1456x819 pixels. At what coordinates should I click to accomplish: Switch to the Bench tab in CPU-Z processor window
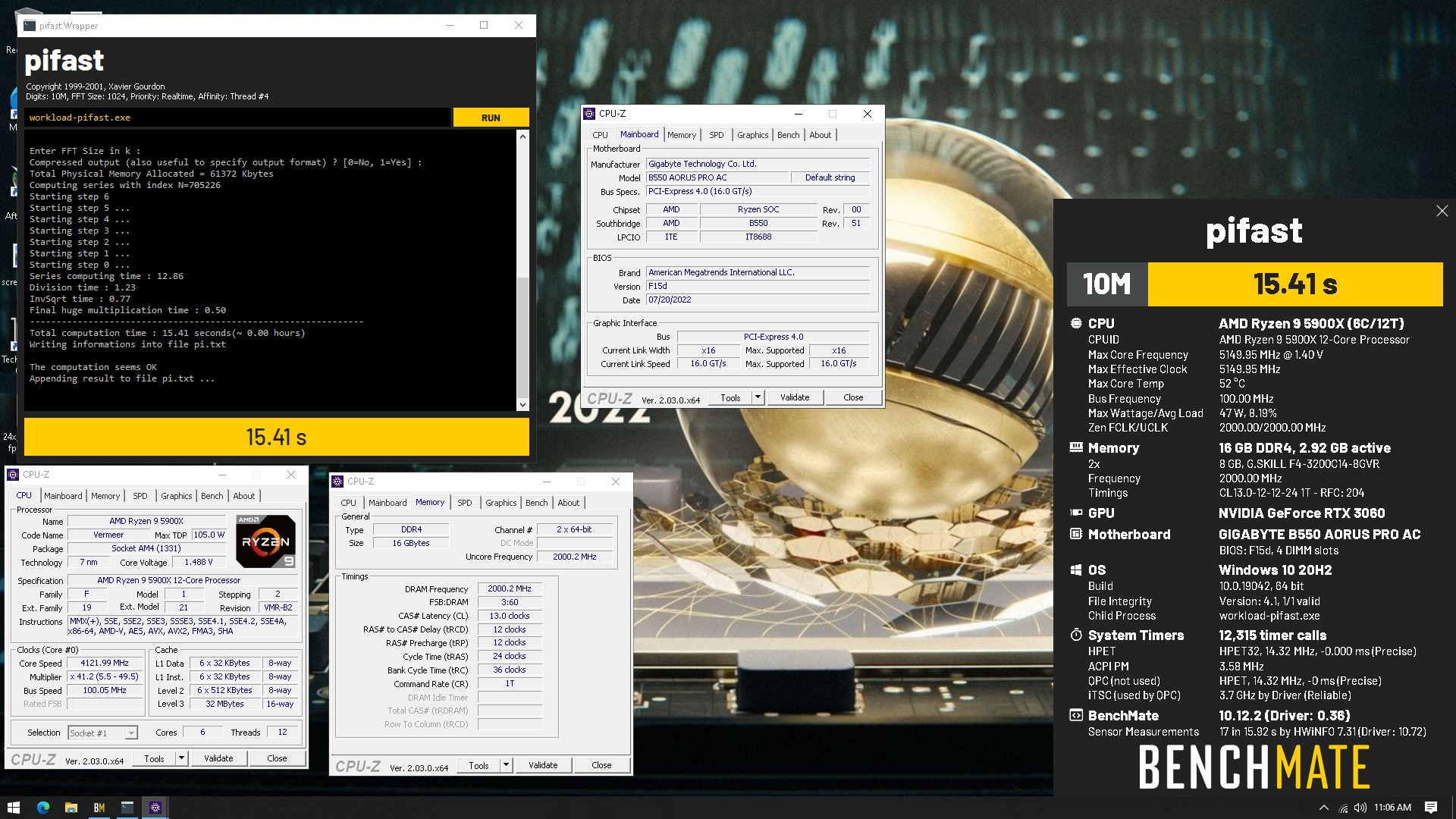pos(212,496)
